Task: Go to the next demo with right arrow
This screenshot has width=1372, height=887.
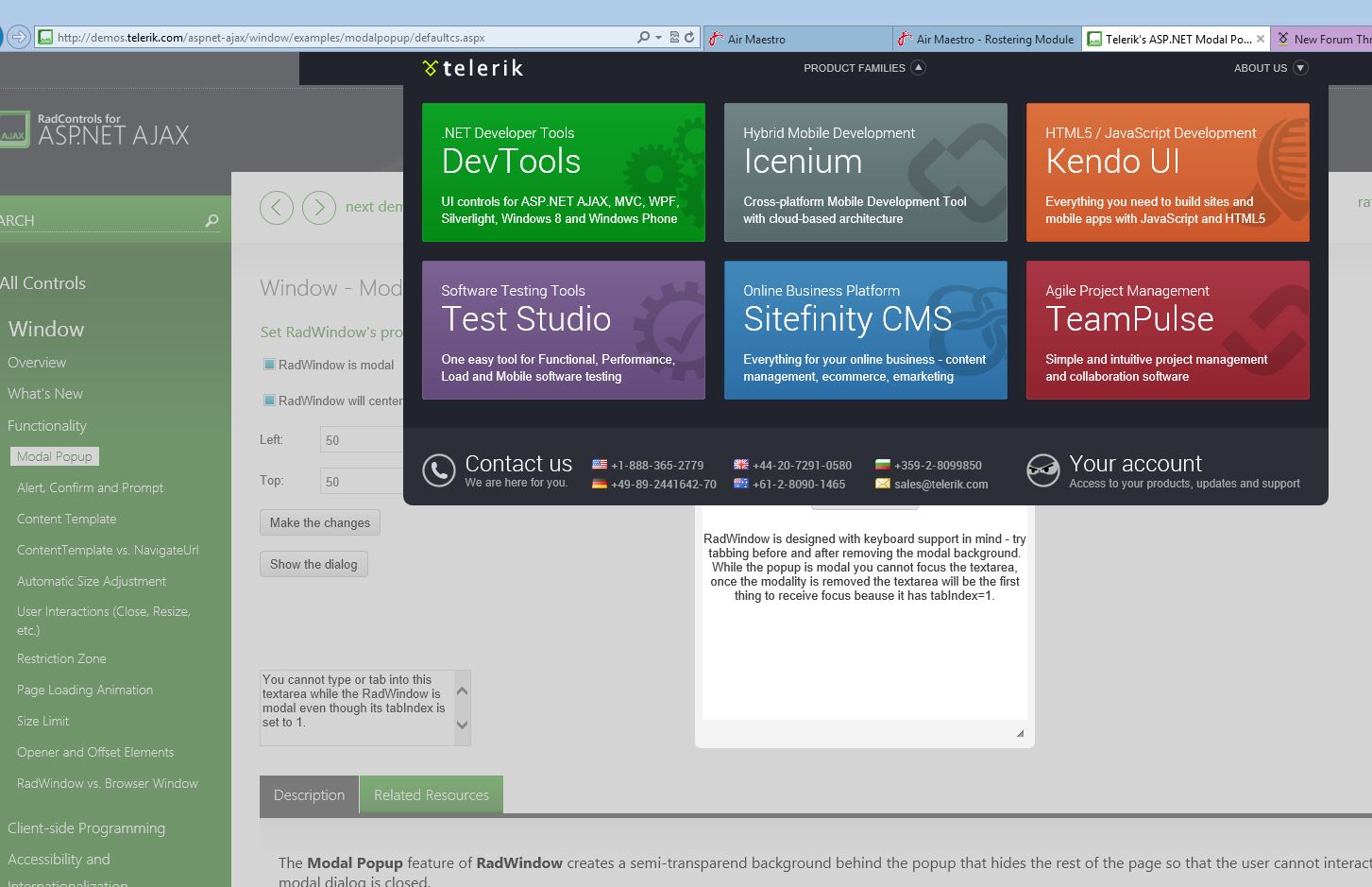Action: point(319,207)
